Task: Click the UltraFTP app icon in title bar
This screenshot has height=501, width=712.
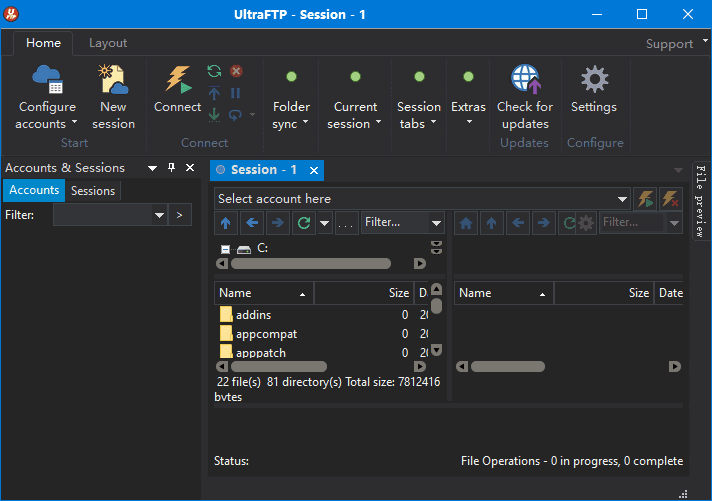Action: (x=11, y=14)
